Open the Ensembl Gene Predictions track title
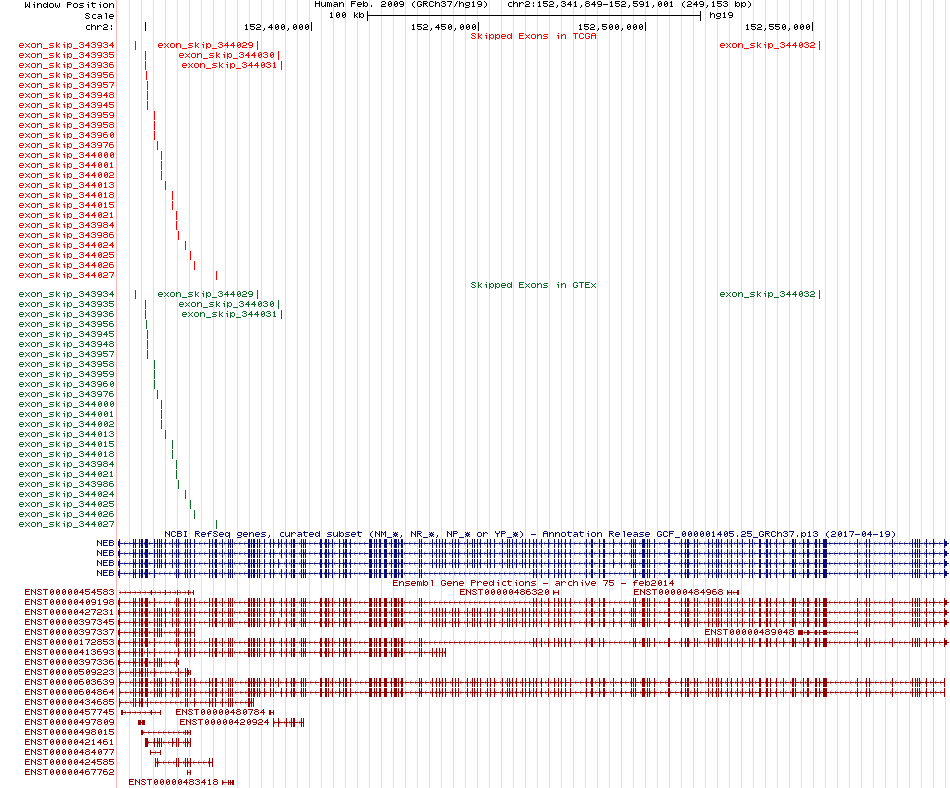The height and width of the screenshot is (788, 950). coord(533,583)
